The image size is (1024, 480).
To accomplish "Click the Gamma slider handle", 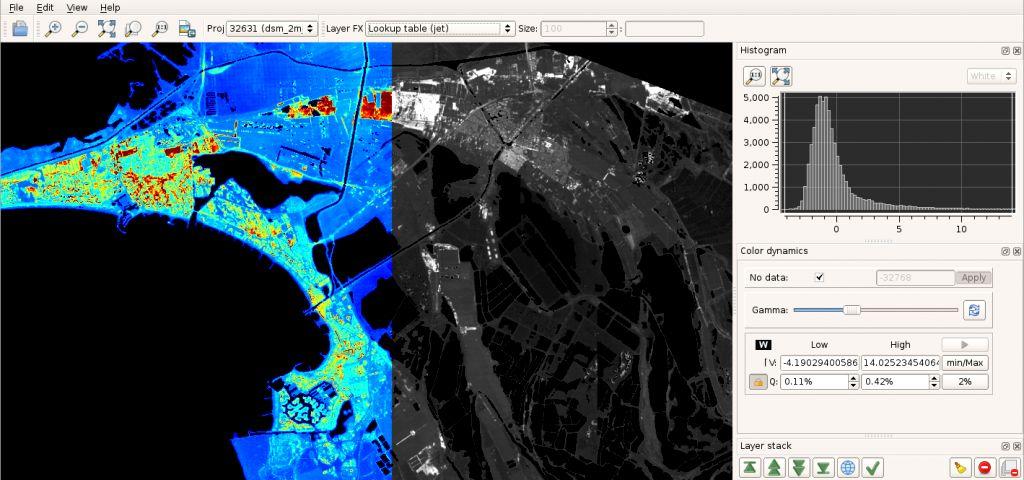I will click(852, 310).
